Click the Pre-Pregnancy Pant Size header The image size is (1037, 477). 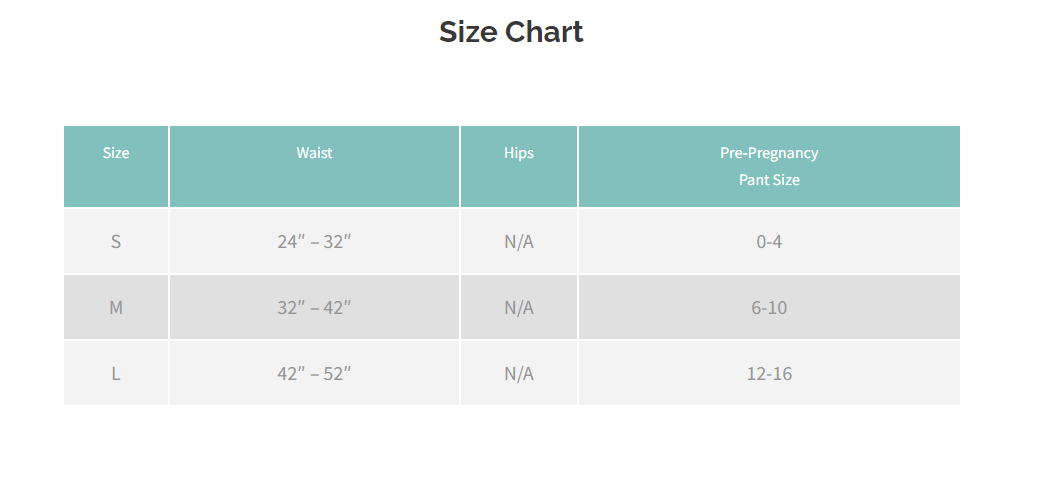point(769,166)
